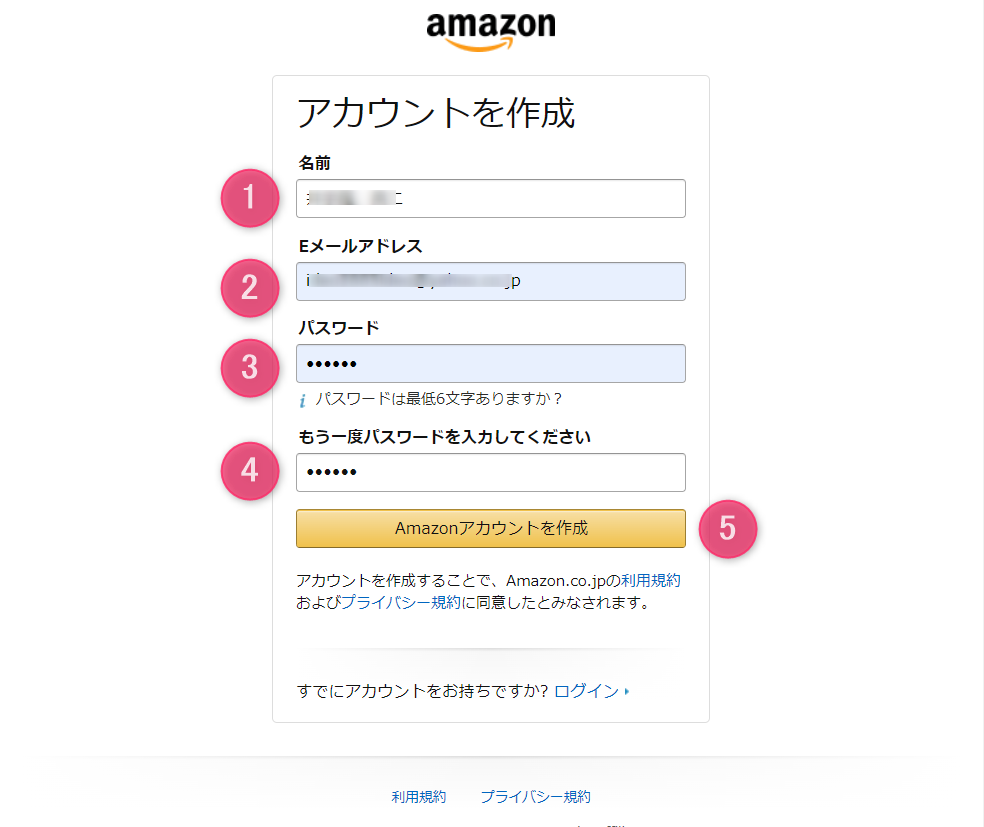Select the パスワード password field
This screenshot has height=827, width=984.
tap(490, 363)
